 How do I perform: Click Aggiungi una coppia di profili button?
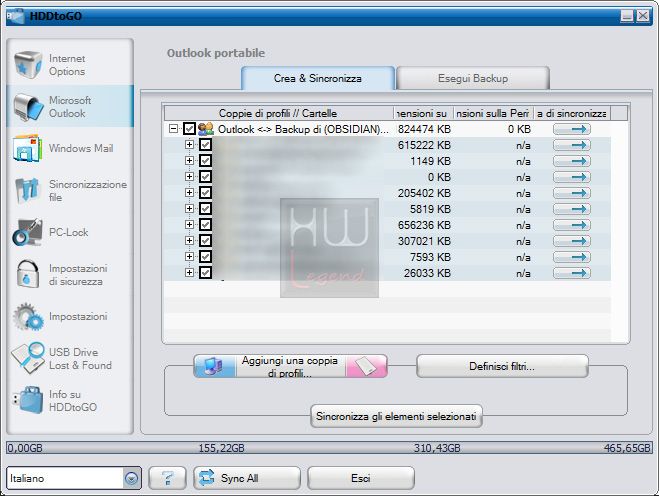pos(290,366)
